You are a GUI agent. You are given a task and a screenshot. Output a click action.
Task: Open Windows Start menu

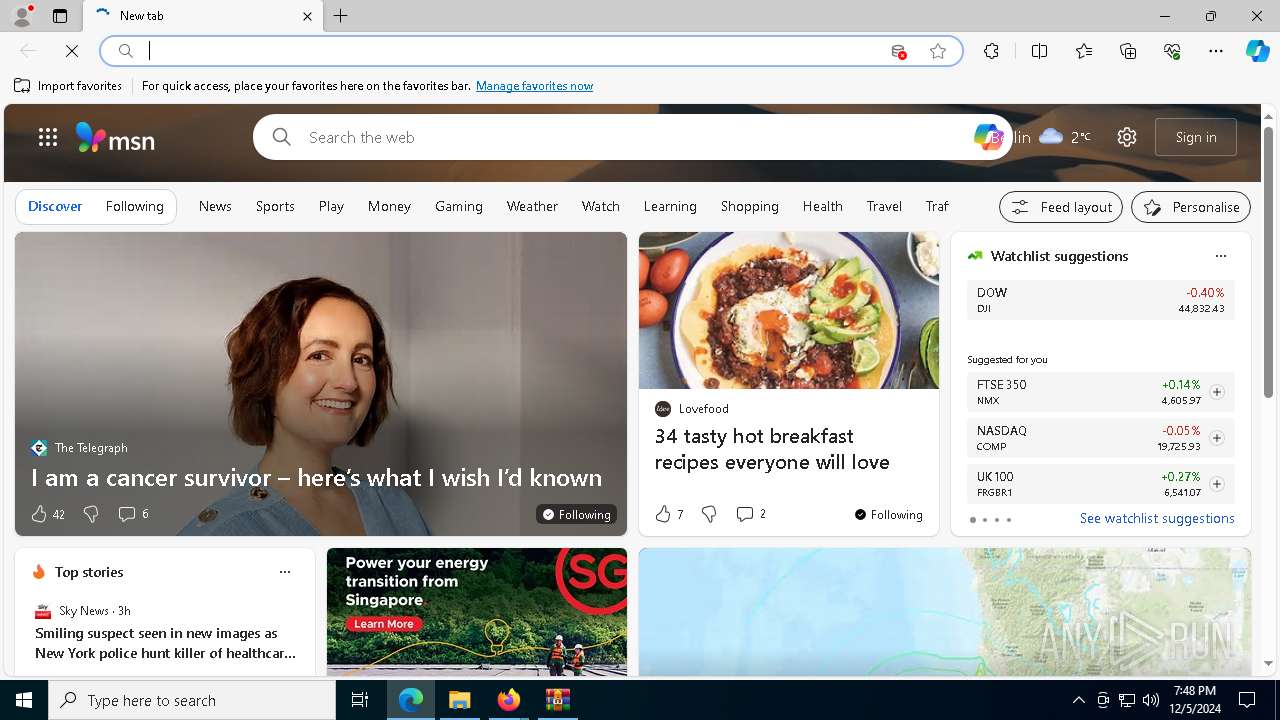point(24,700)
